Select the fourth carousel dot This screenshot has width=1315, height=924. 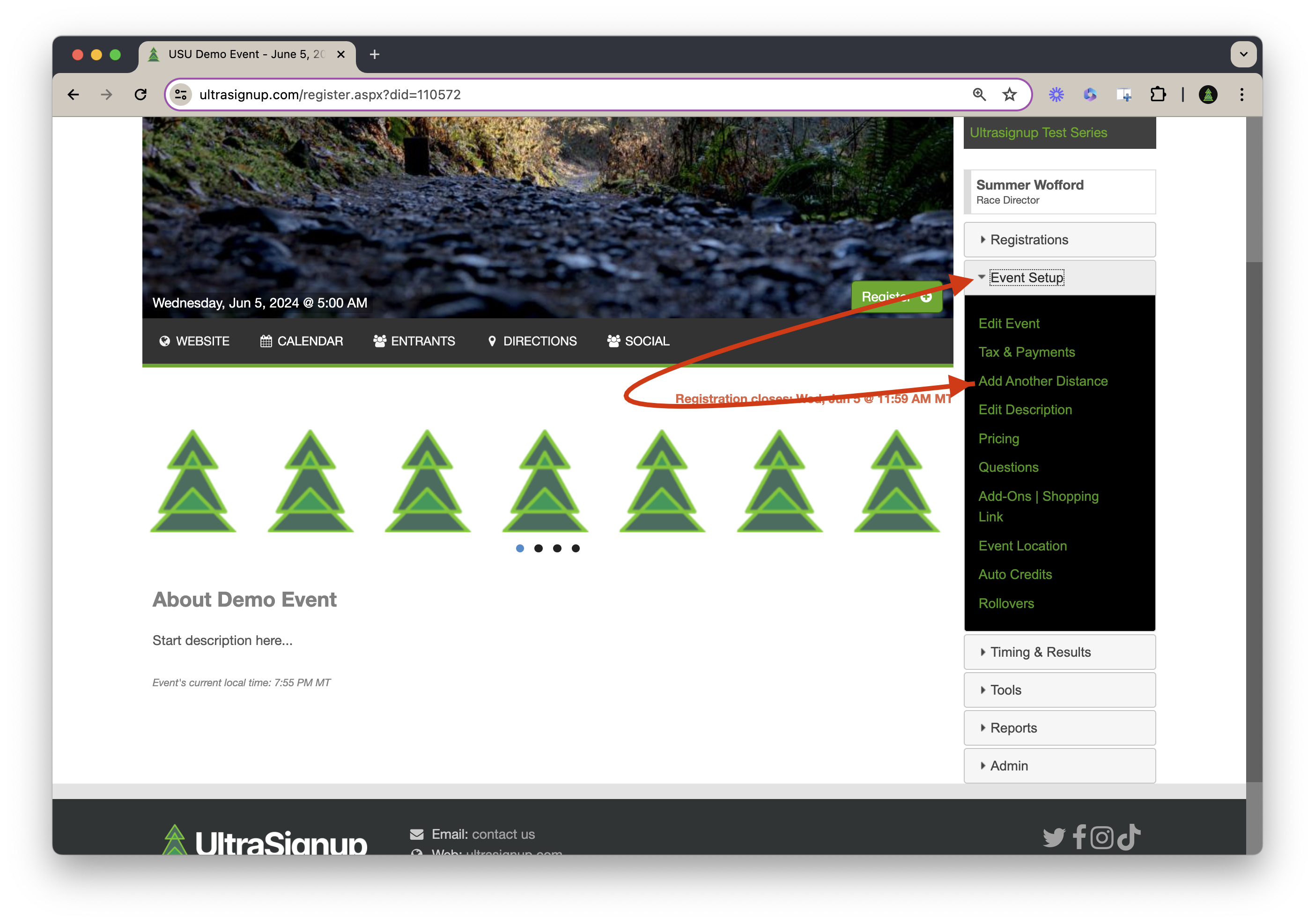(576, 549)
